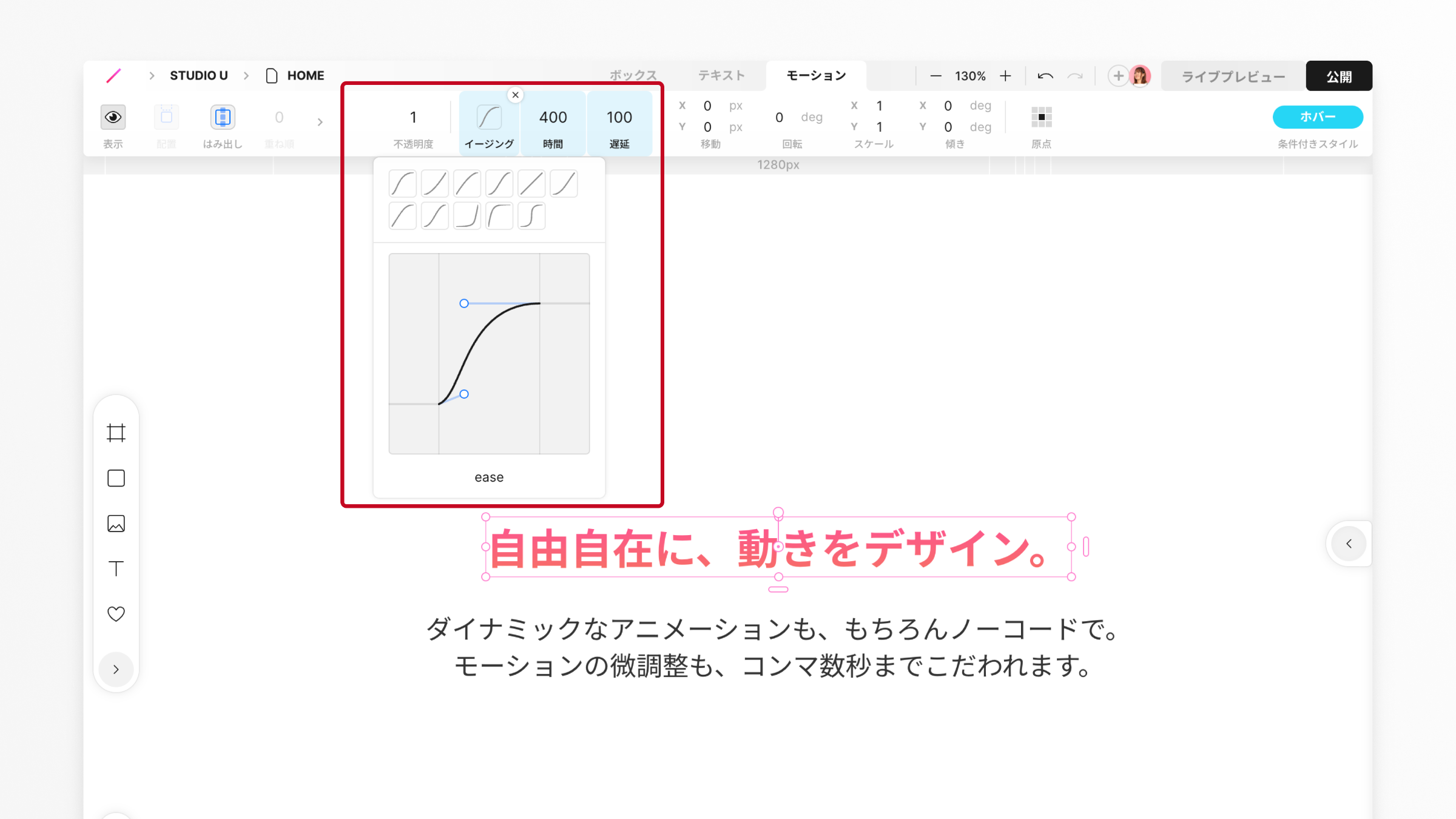Edit the スケール Y value
This screenshot has height=819, width=1456.
tap(879, 127)
